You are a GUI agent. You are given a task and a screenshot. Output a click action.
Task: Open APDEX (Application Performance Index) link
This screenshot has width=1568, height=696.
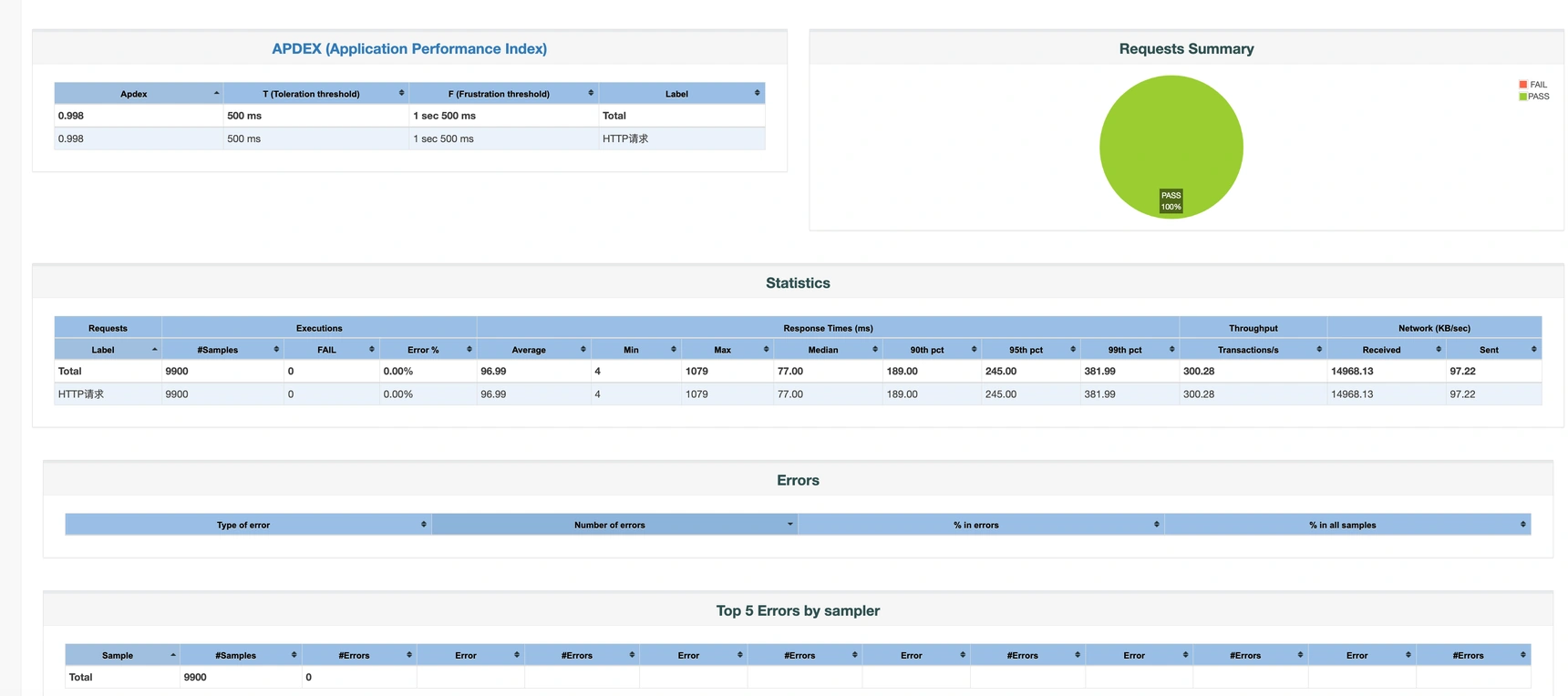[x=409, y=49]
